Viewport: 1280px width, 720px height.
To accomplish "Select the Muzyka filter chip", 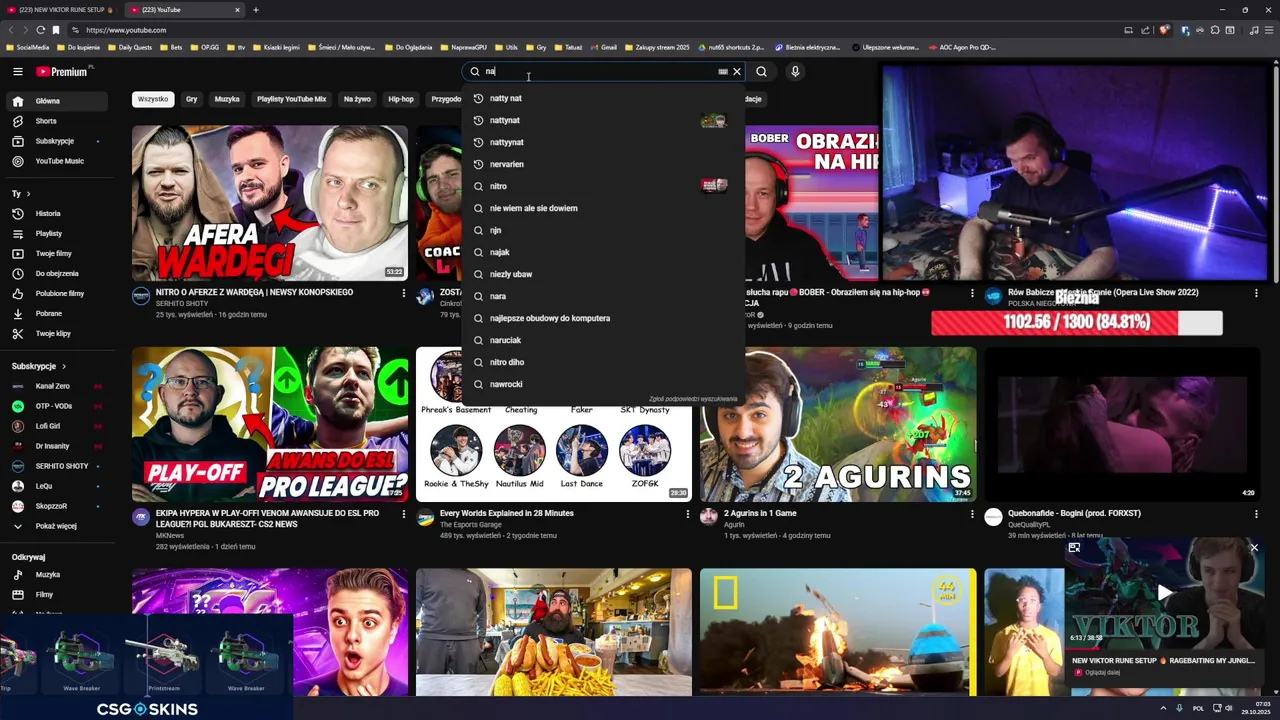I will 227,99.
